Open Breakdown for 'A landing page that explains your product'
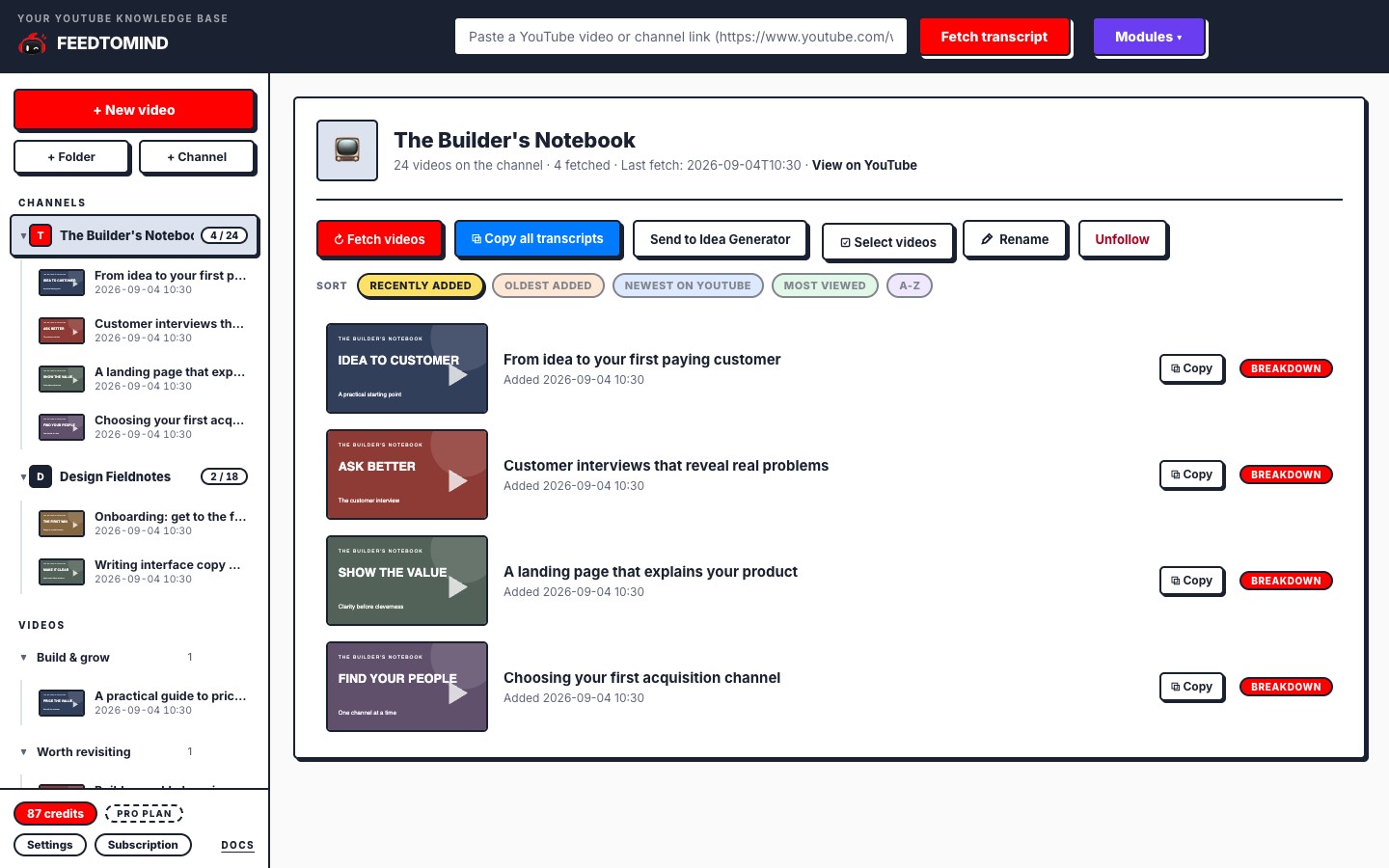Image resolution: width=1389 pixels, height=868 pixels. point(1286,581)
